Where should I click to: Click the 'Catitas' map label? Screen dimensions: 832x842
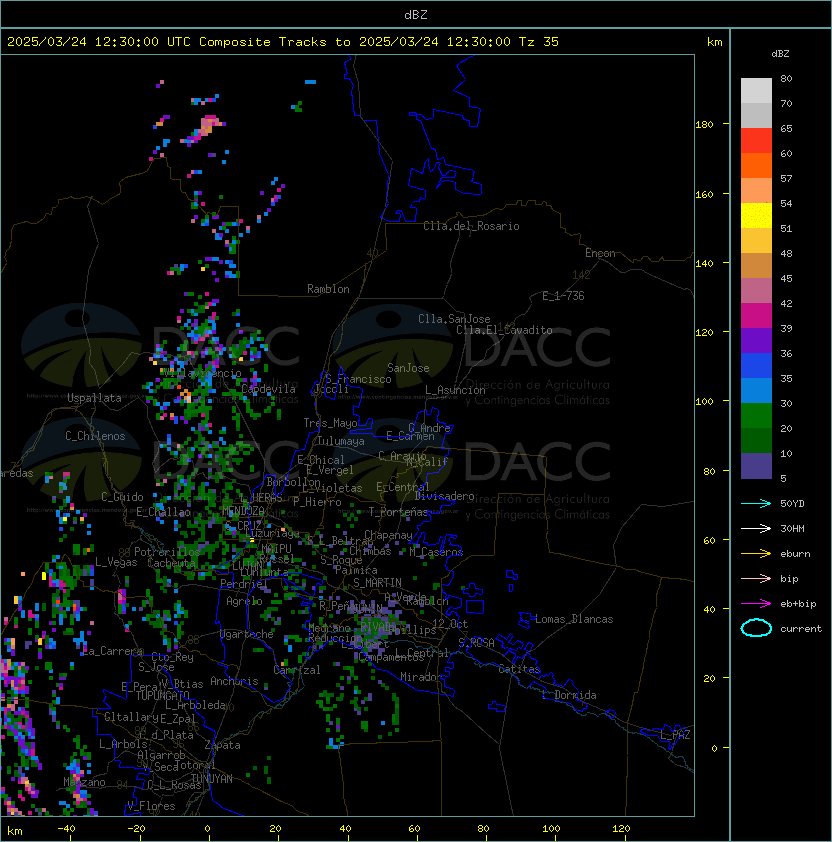click(x=519, y=669)
